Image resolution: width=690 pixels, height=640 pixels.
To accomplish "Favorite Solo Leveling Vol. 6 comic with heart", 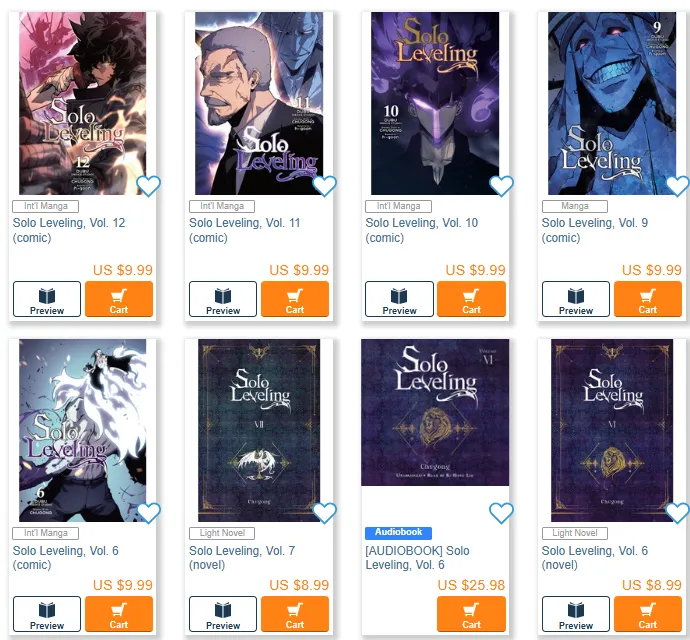I will pos(148,513).
